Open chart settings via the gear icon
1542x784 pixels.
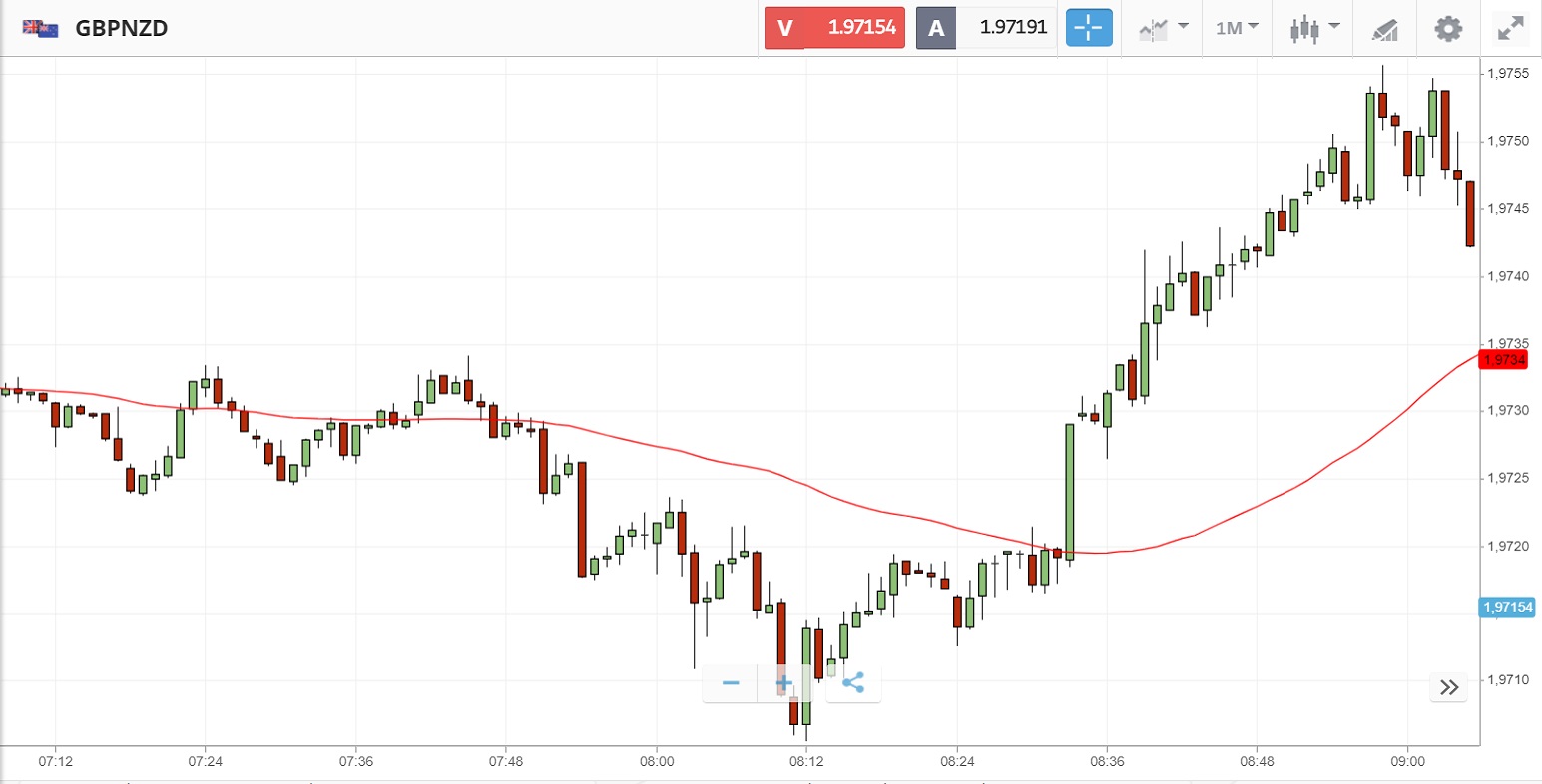(1447, 28)
